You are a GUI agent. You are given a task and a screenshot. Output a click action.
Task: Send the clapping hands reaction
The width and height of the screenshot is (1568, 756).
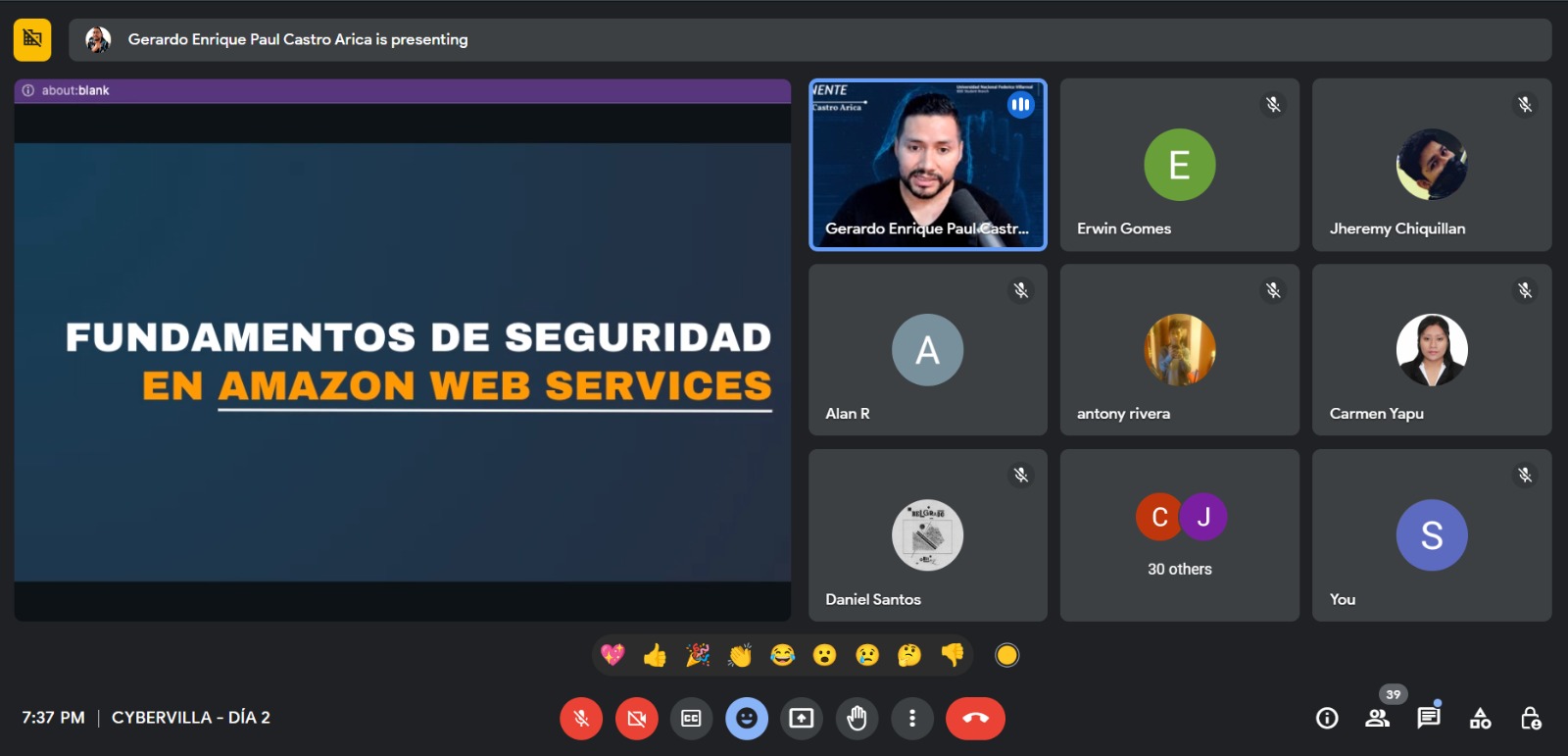(x=740, y=655)
